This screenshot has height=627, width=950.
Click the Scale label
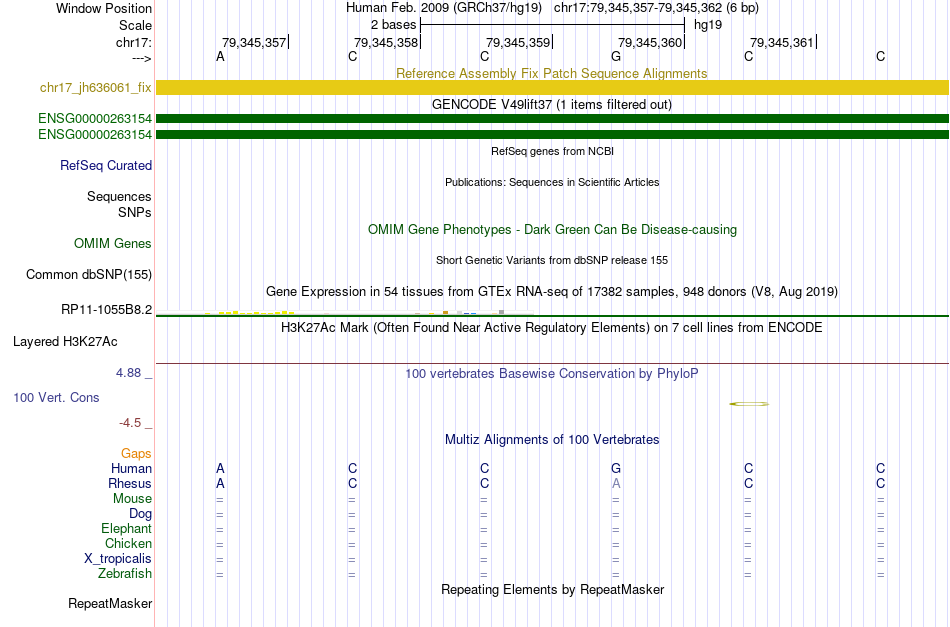(x=136, y=25)
